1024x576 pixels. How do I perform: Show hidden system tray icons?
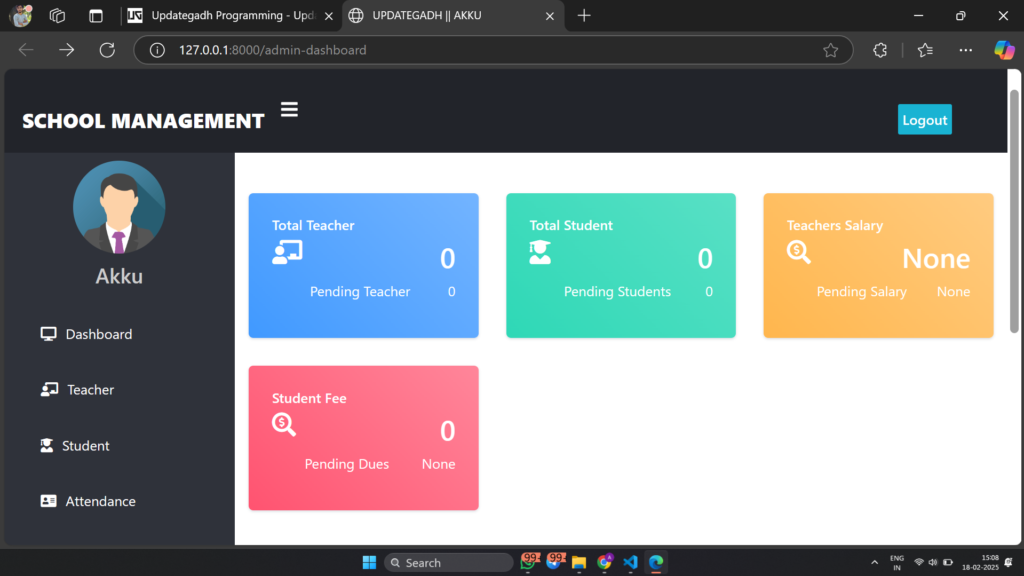click(x=874, y=562)
